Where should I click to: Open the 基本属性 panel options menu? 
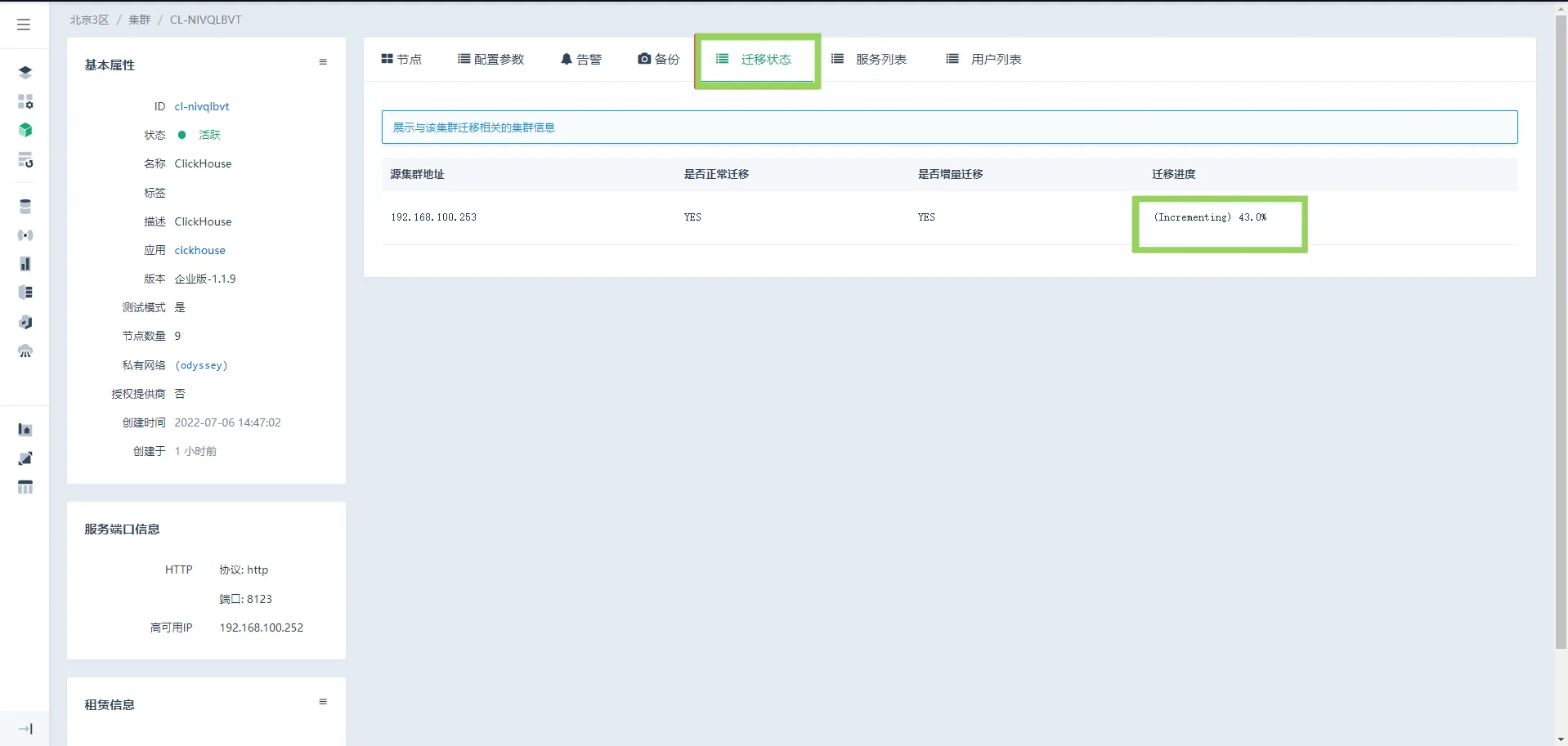[x=323, y=62]
